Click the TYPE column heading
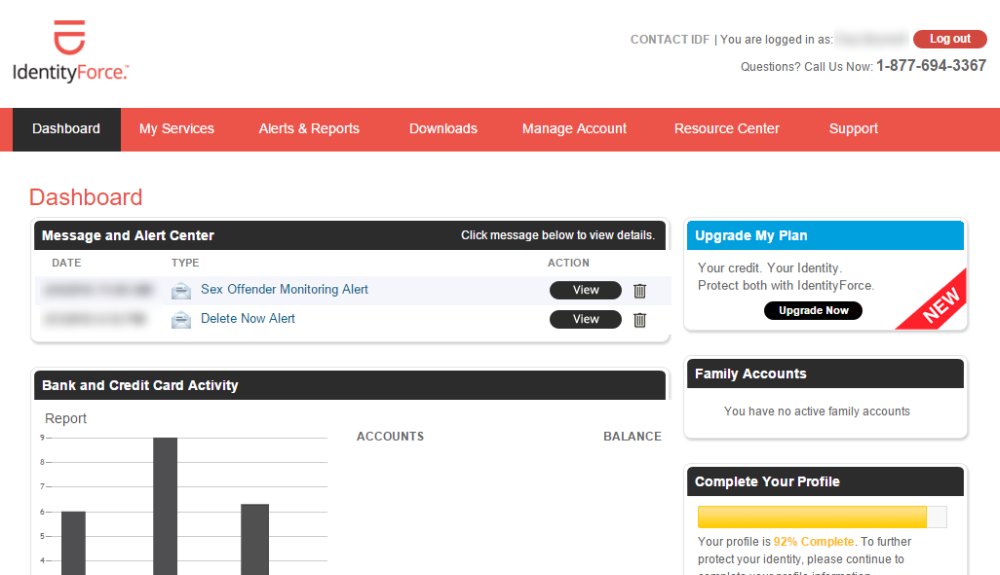This screenshot has width=1000, height=575. (x=185, y=263)
